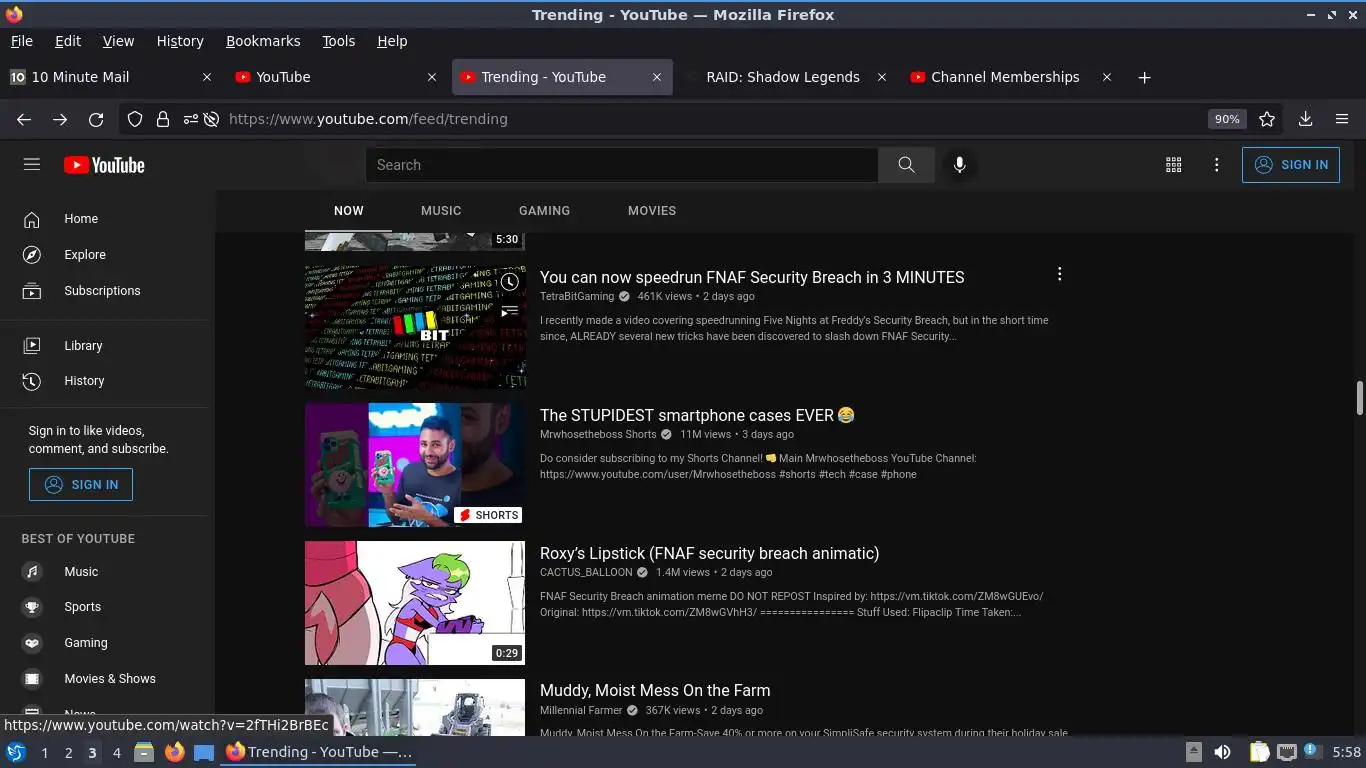
Task: Click the Firefox address bar URL
Action: click(368, 119)
